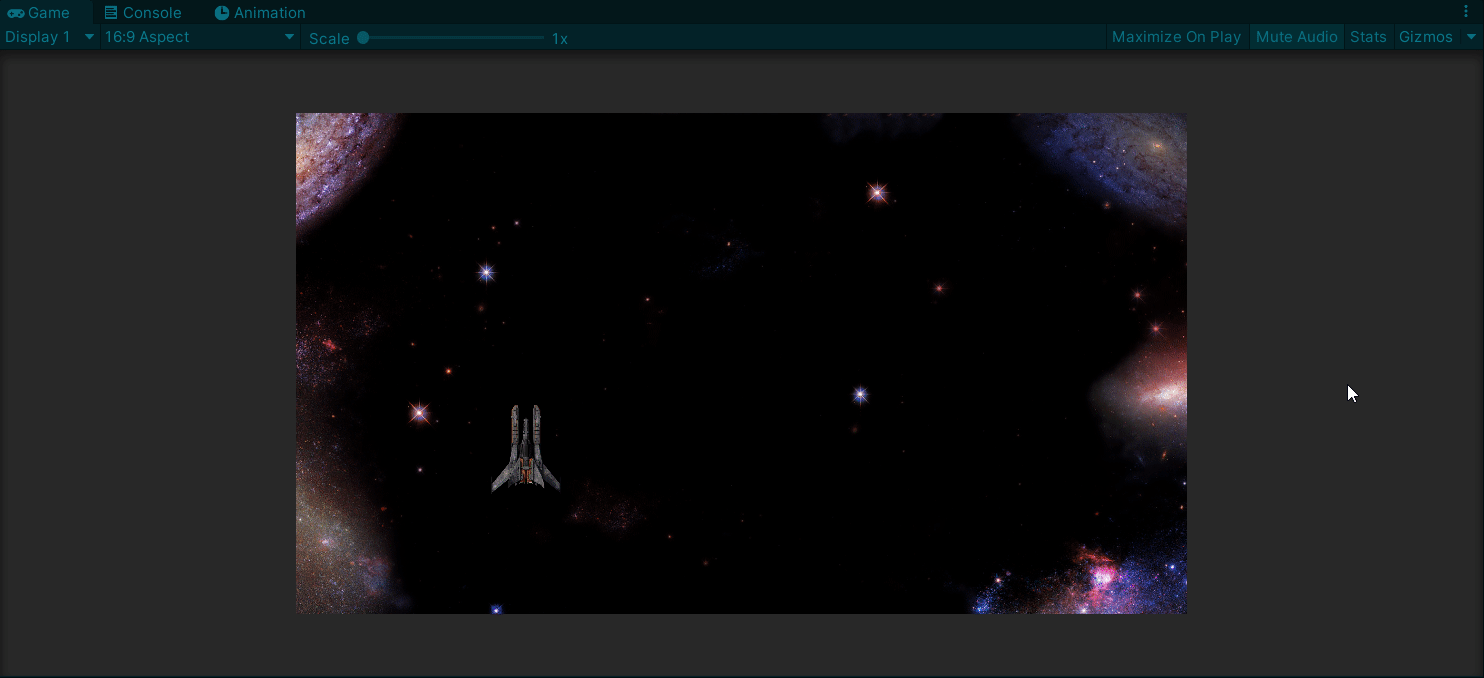The width and height of the screenshot is (1484, 678).
Task: Click the Scale label
Action: coord(329,39)
